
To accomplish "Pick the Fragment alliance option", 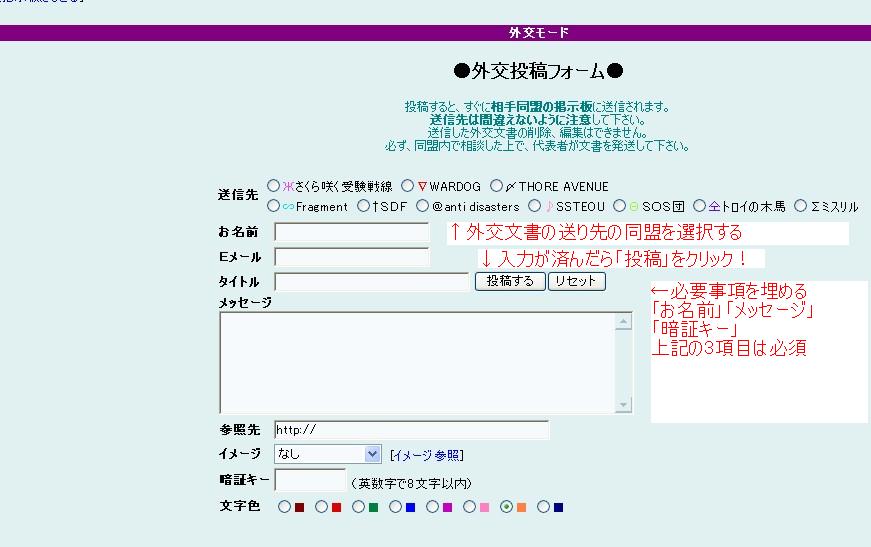I will (274, 206).
